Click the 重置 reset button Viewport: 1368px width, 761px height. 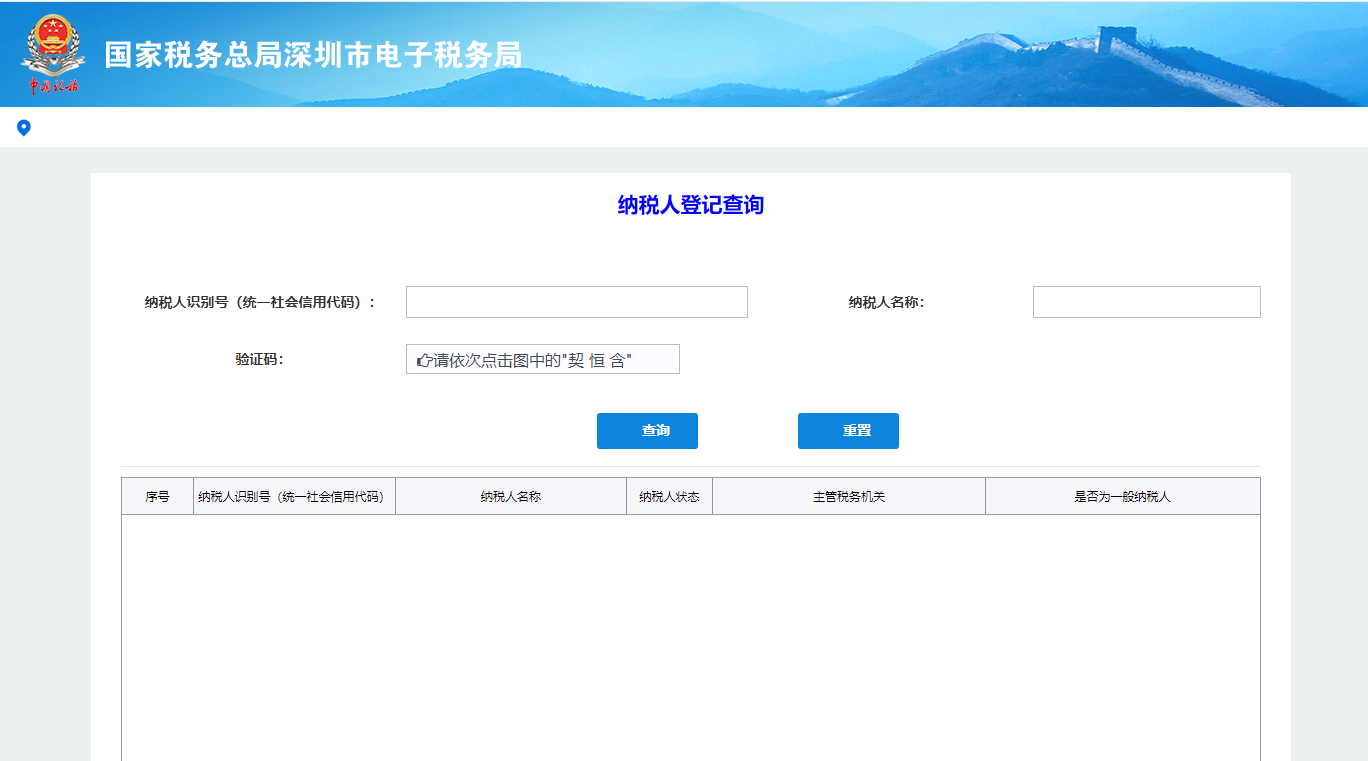pyautogui.click(x=847, y=430)
